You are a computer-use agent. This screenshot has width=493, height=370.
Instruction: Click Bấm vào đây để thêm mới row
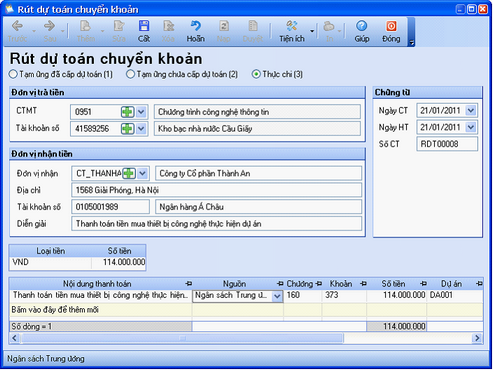pos(246,310)
